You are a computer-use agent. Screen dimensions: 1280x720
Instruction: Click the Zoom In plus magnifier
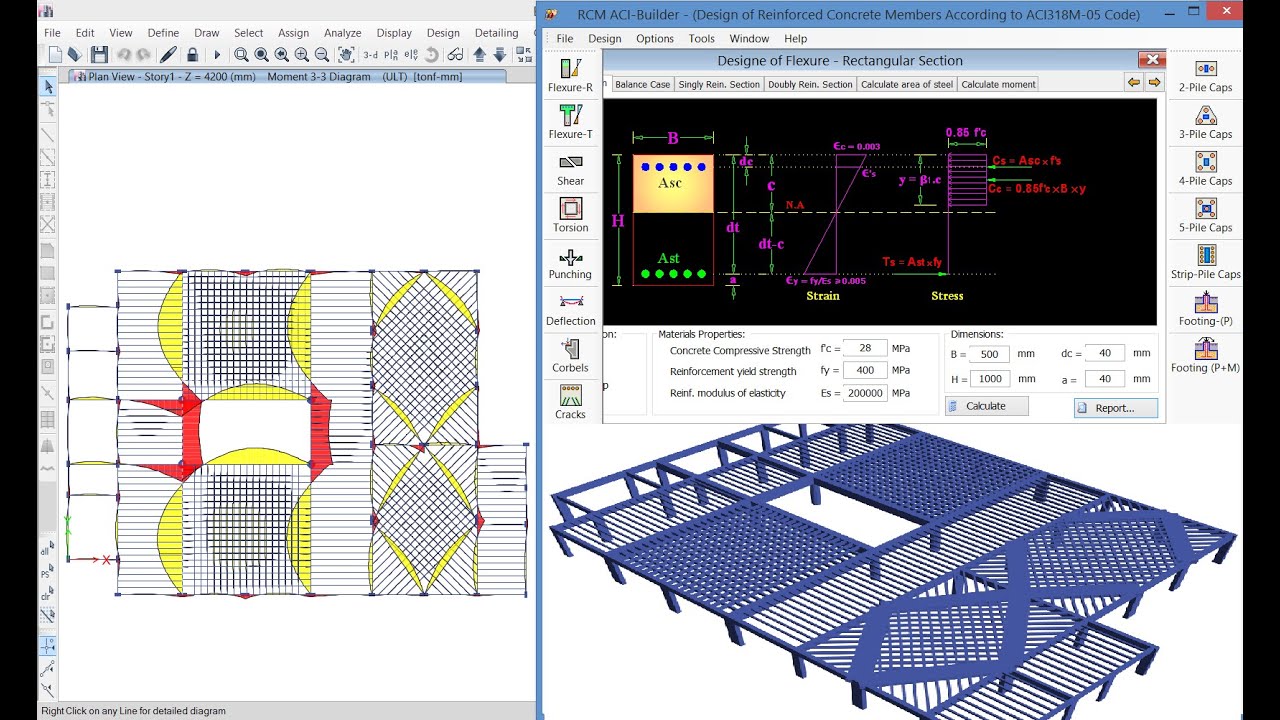click(x=302, y=55)
